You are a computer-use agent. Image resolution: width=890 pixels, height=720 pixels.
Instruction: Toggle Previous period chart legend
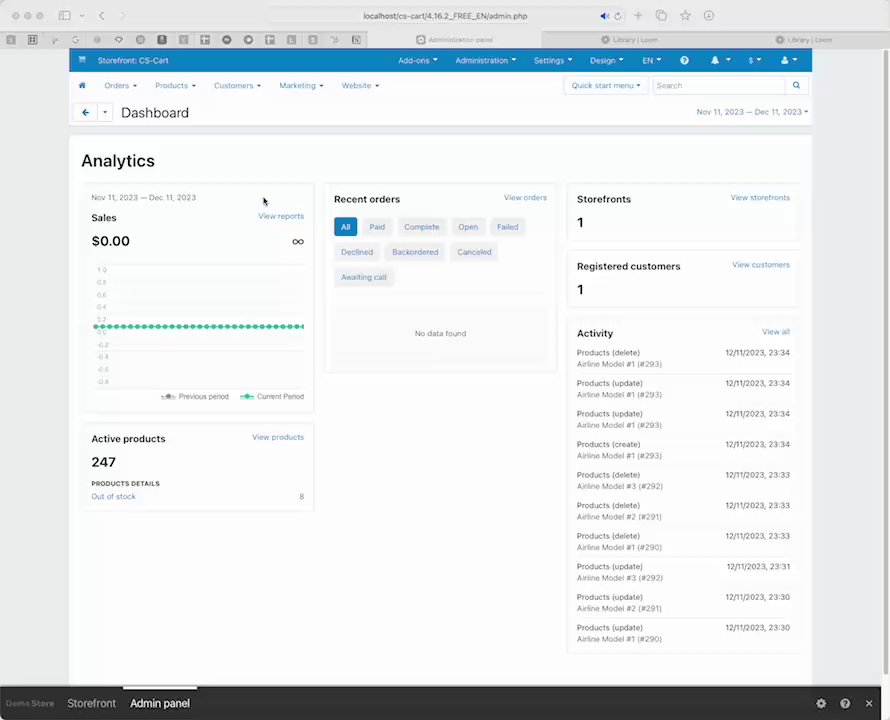tap(195, 396)
